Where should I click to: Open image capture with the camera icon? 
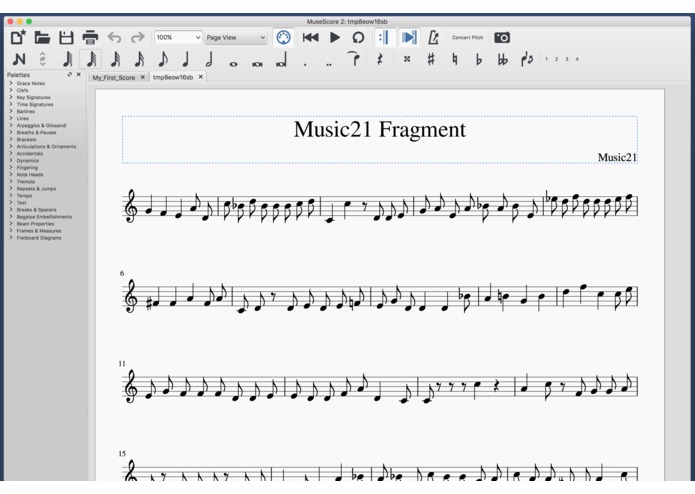point(502,38)
